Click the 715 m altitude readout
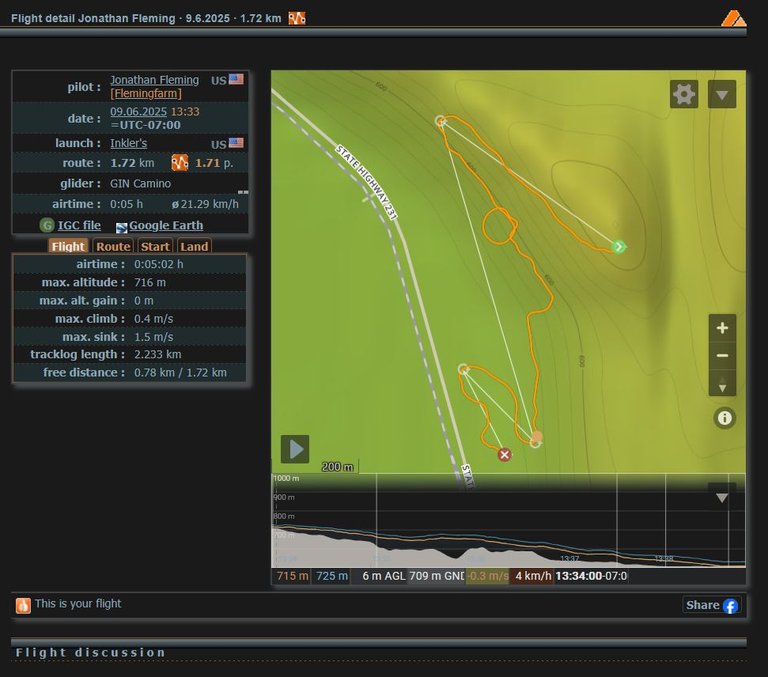 pyautogui.click(x=292, y=576)
